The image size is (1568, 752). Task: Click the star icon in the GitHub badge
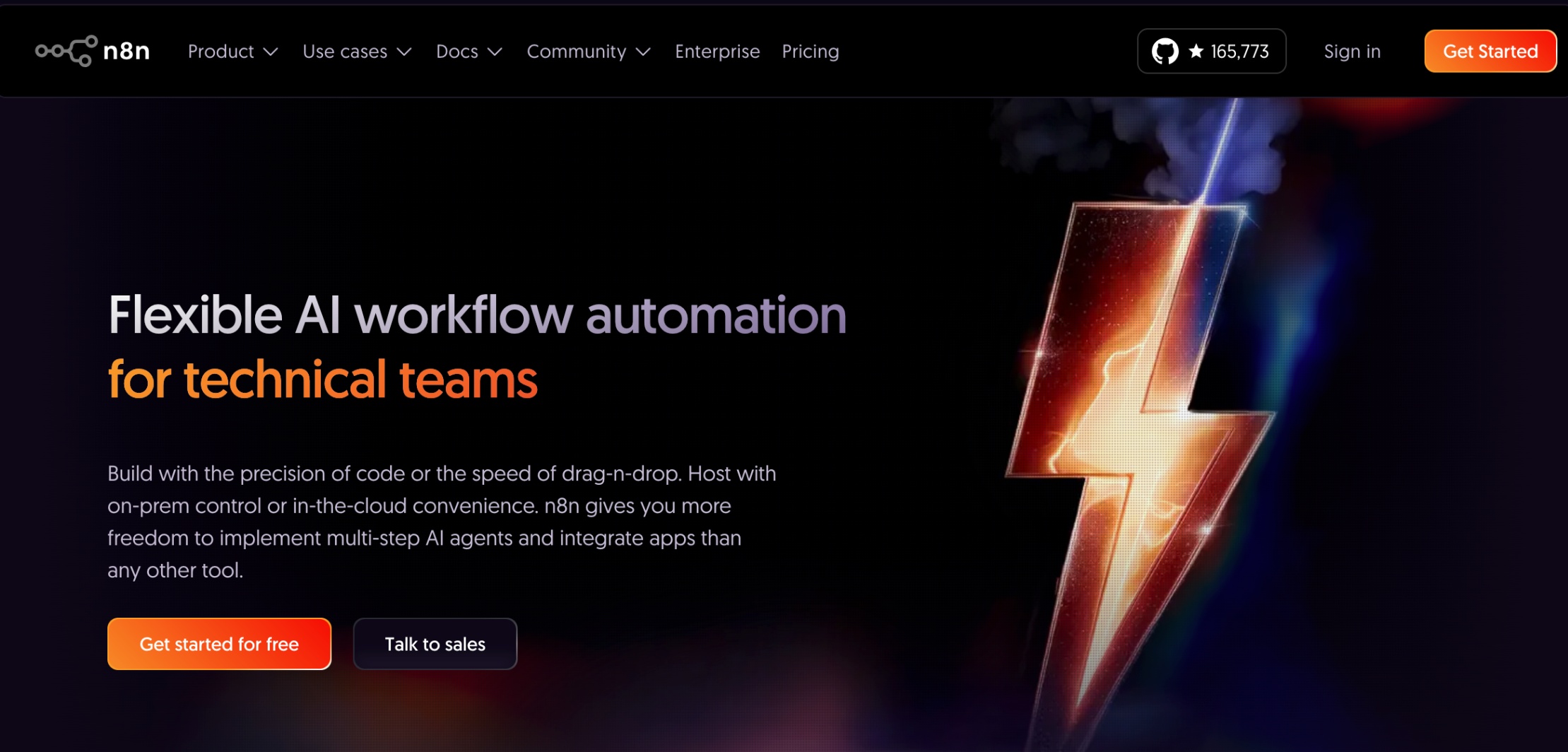tap(1196, 50)
